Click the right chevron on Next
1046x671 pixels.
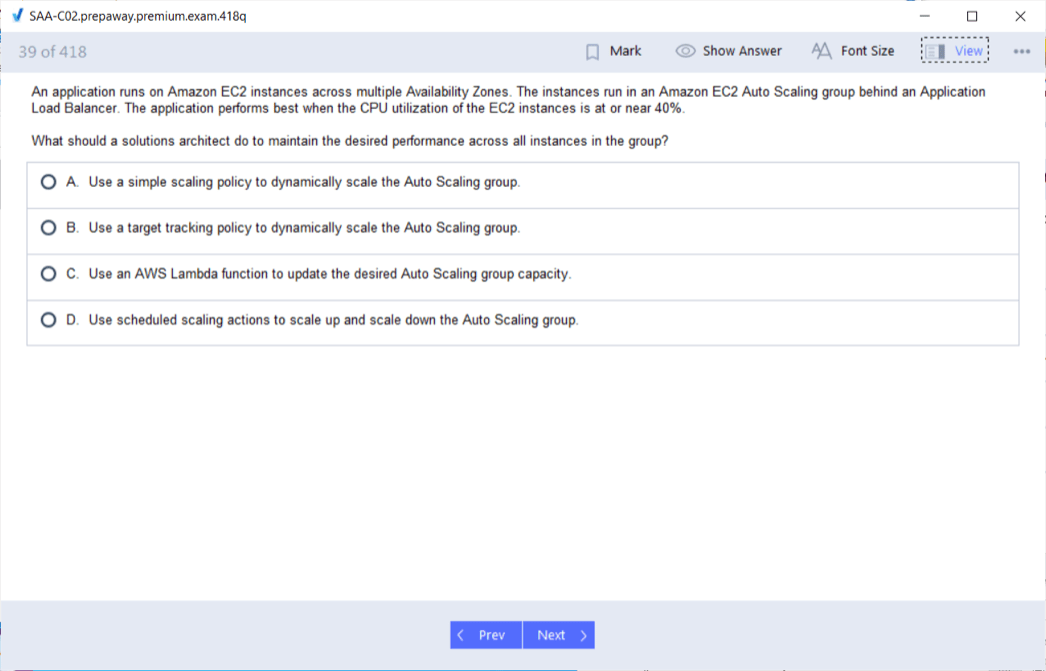coord(584,635)
